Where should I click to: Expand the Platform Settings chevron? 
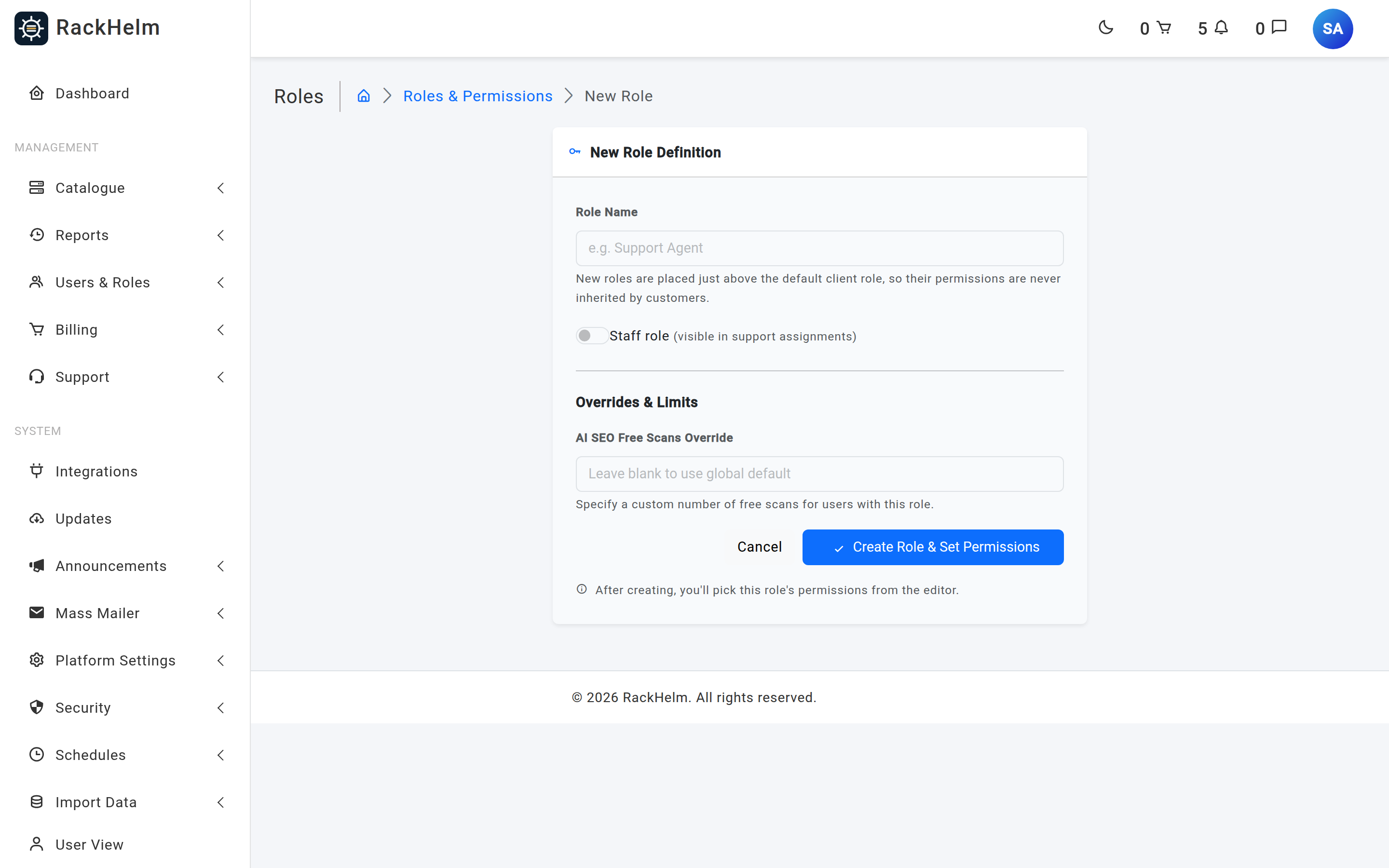220,660
